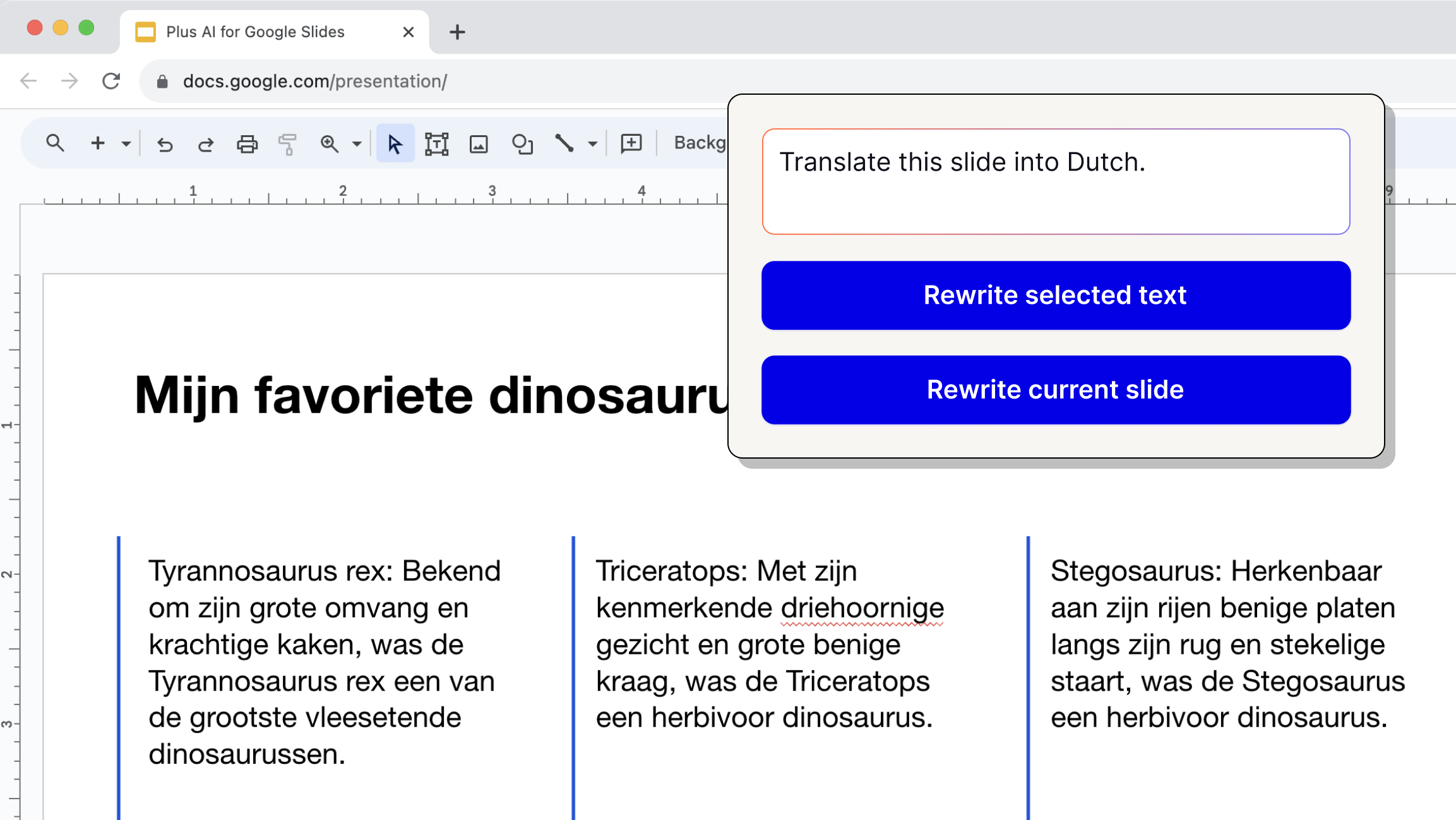This screenshot has height=820, width=1456.
Task: Click the new slide plus icon
Action: pos(97,143)
